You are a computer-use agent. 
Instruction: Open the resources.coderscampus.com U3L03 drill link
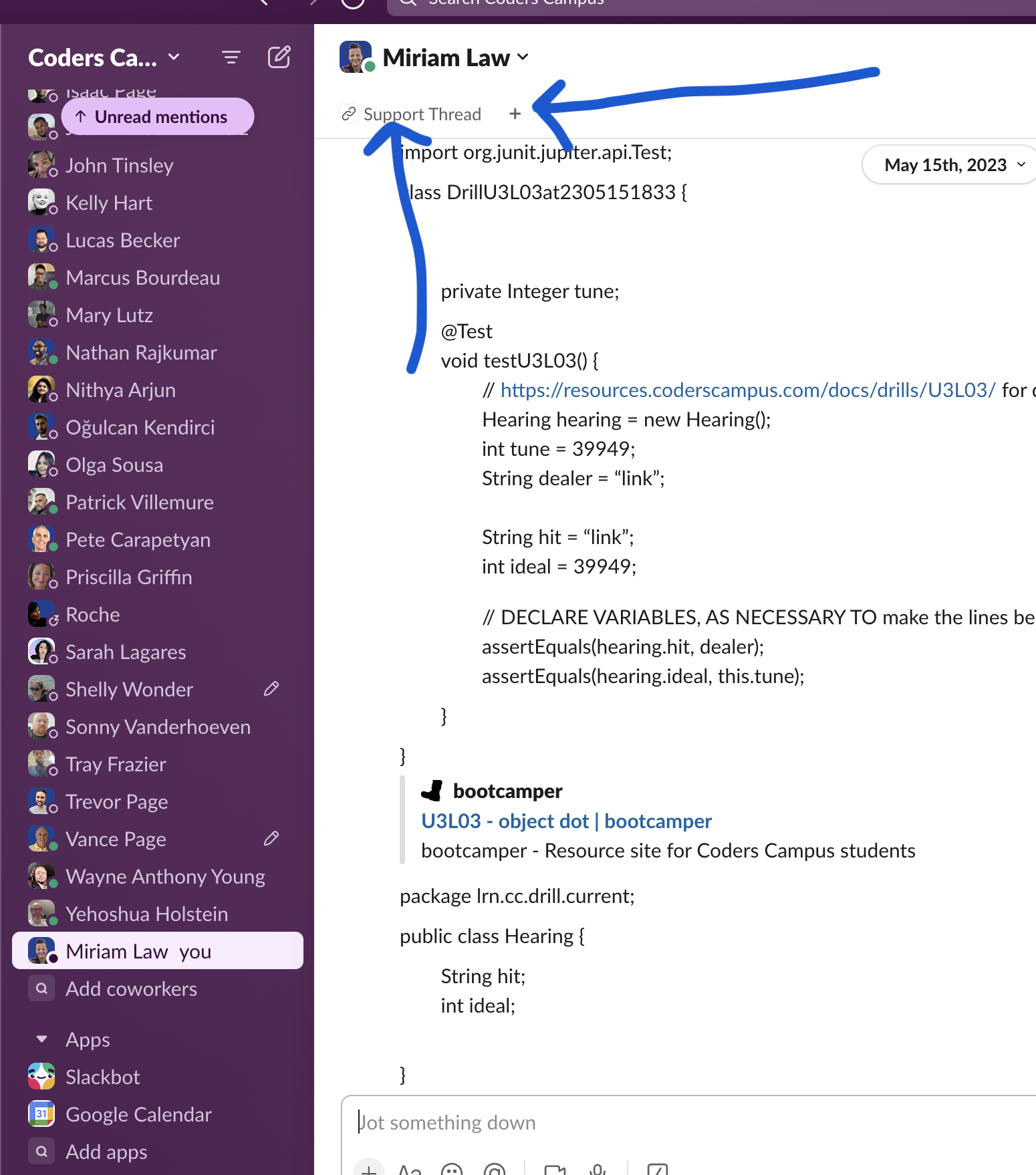pos(748,390)
